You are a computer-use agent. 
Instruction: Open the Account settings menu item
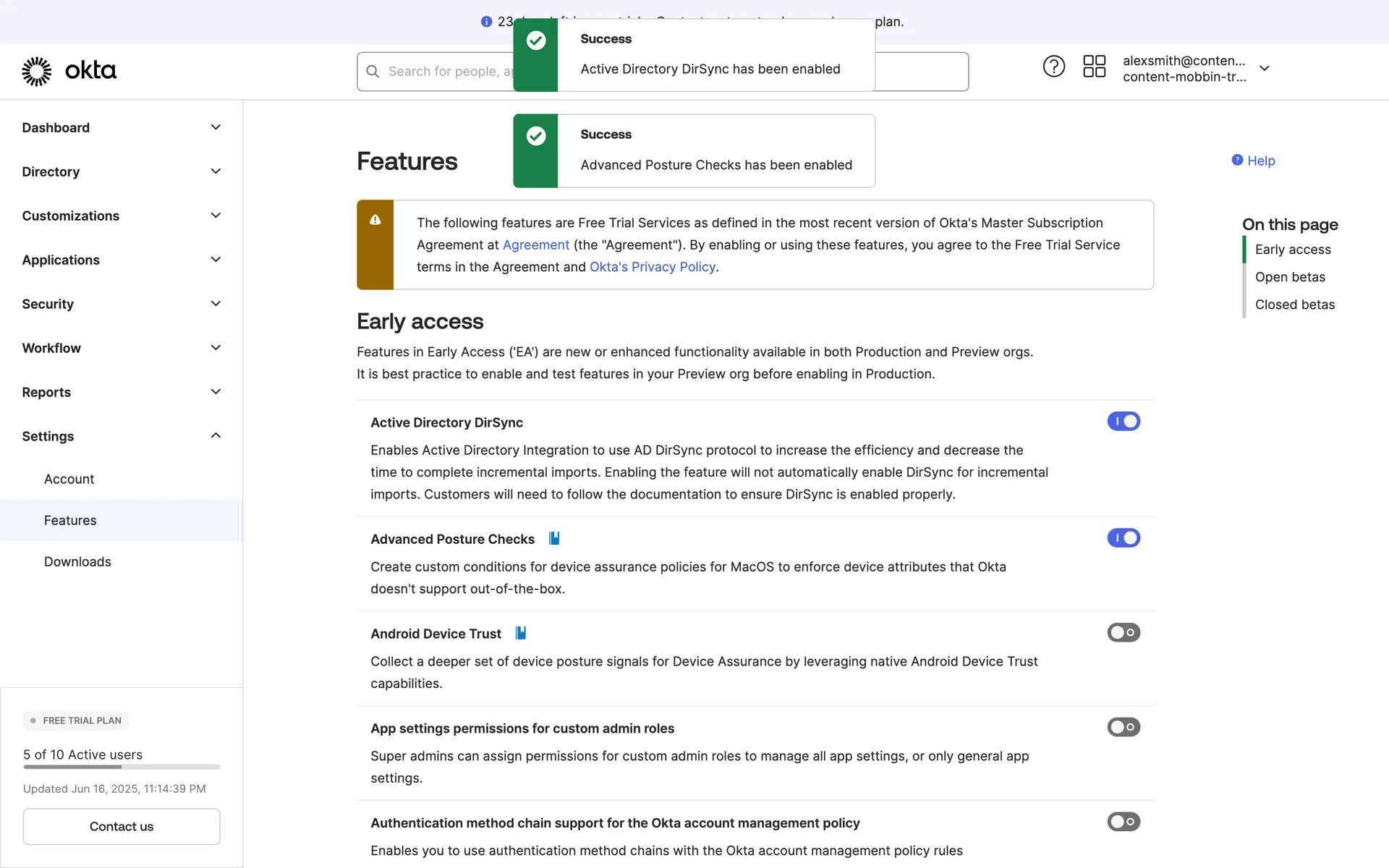coord(69,479)
